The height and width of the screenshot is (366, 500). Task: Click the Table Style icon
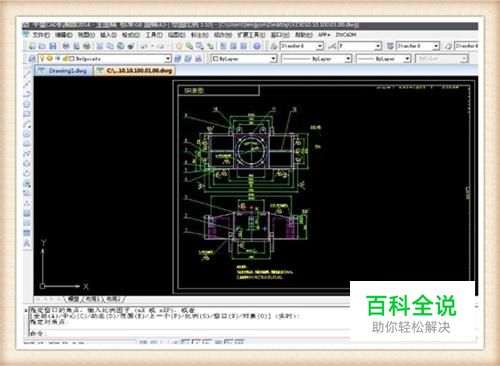(x=390, y=46)
